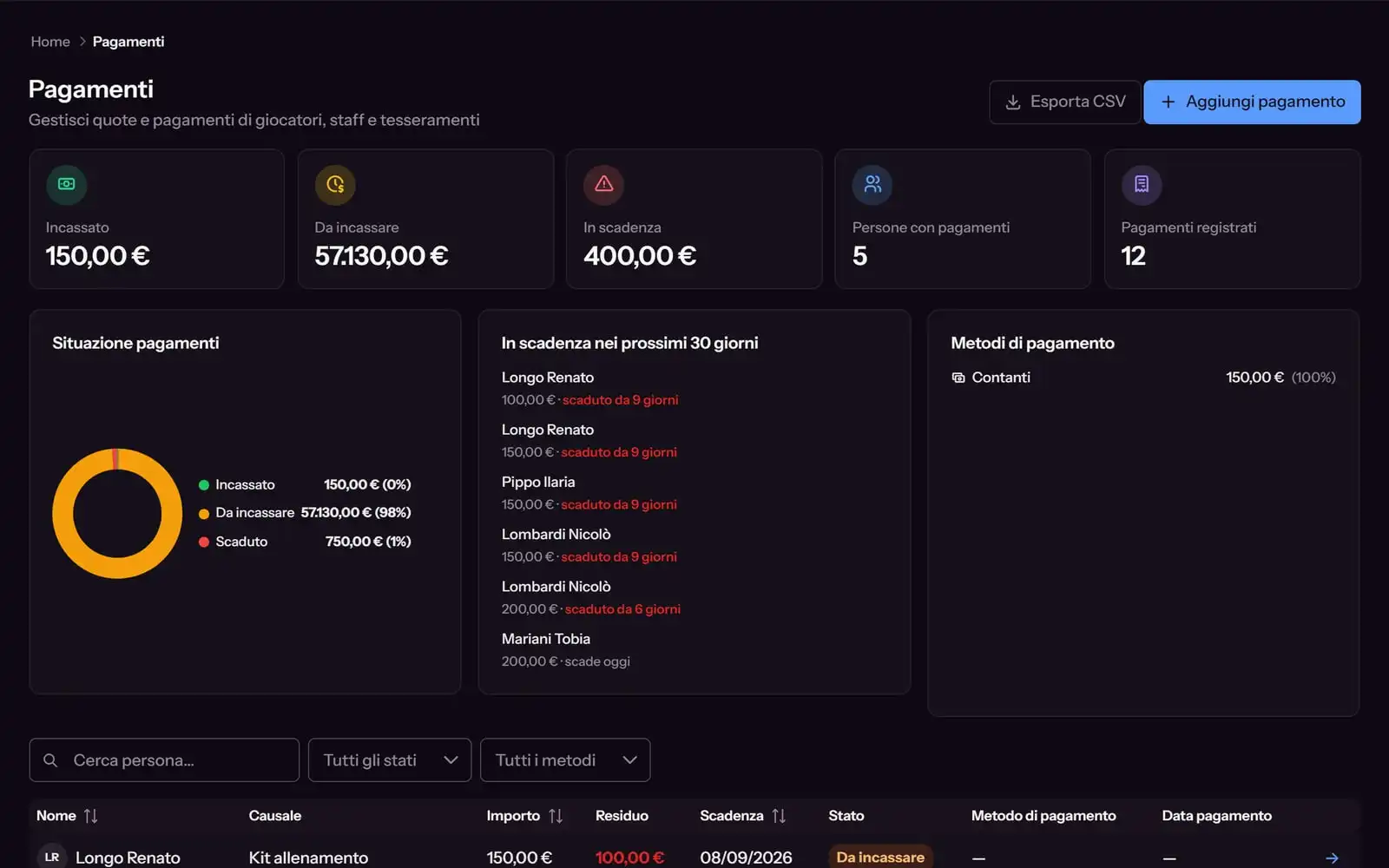Click the LR avatar of Longo Renato
The width and height of the screenshot is (1389, 868).
pos(52,857)
